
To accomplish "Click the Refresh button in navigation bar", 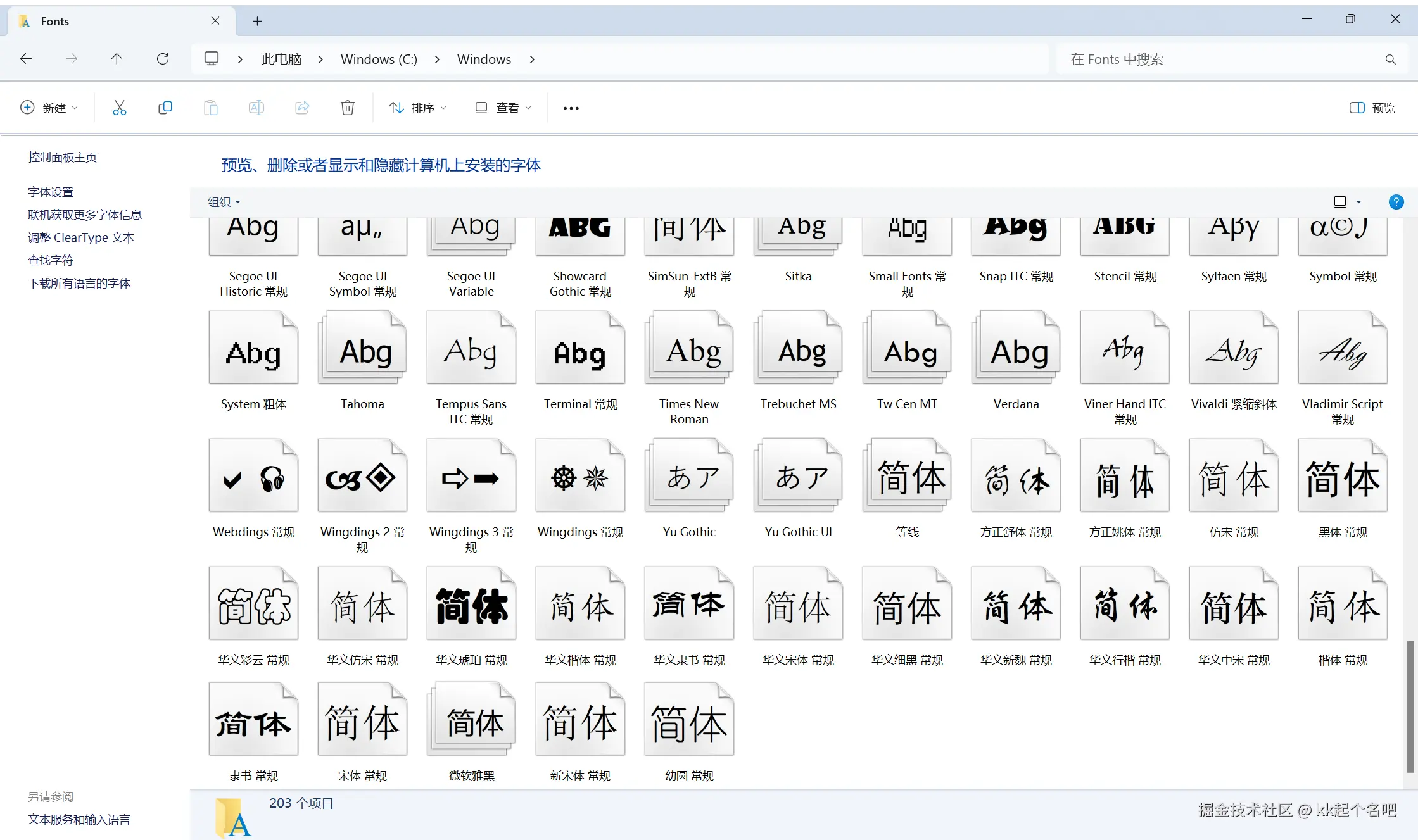I will coord(163,59).
